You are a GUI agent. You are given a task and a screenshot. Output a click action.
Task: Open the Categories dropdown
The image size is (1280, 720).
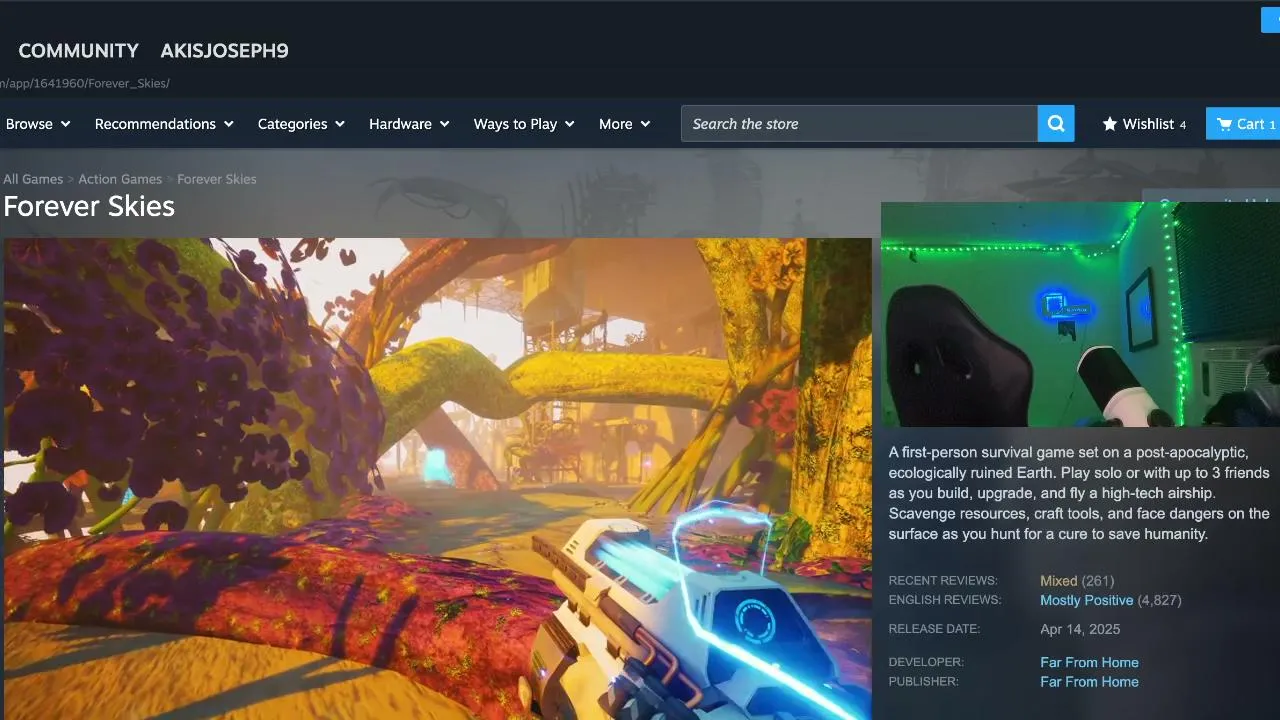(x=301, y=124)
